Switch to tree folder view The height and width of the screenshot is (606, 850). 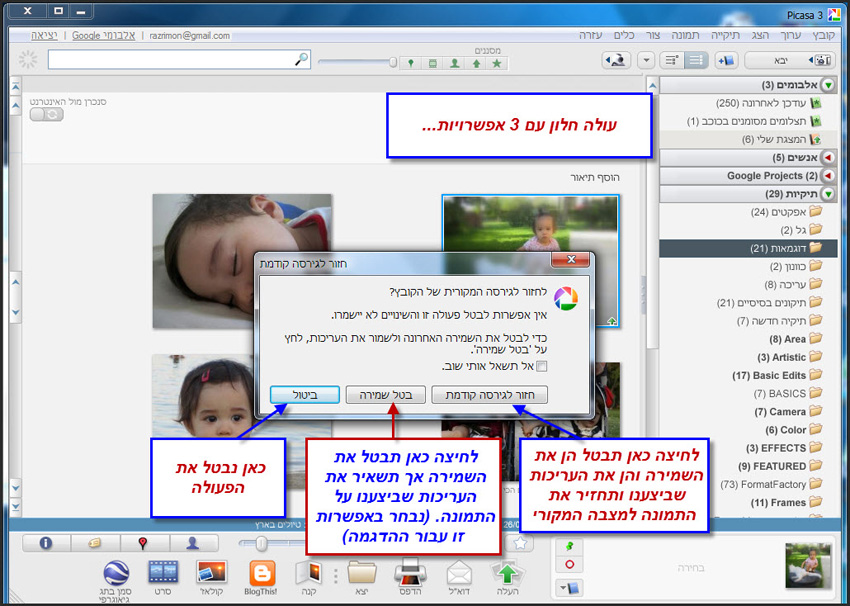click(672, 60)
